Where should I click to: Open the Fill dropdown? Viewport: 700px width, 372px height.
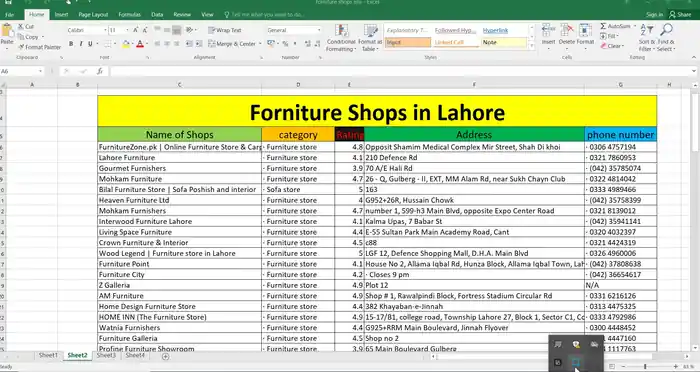tap(609, 36)
